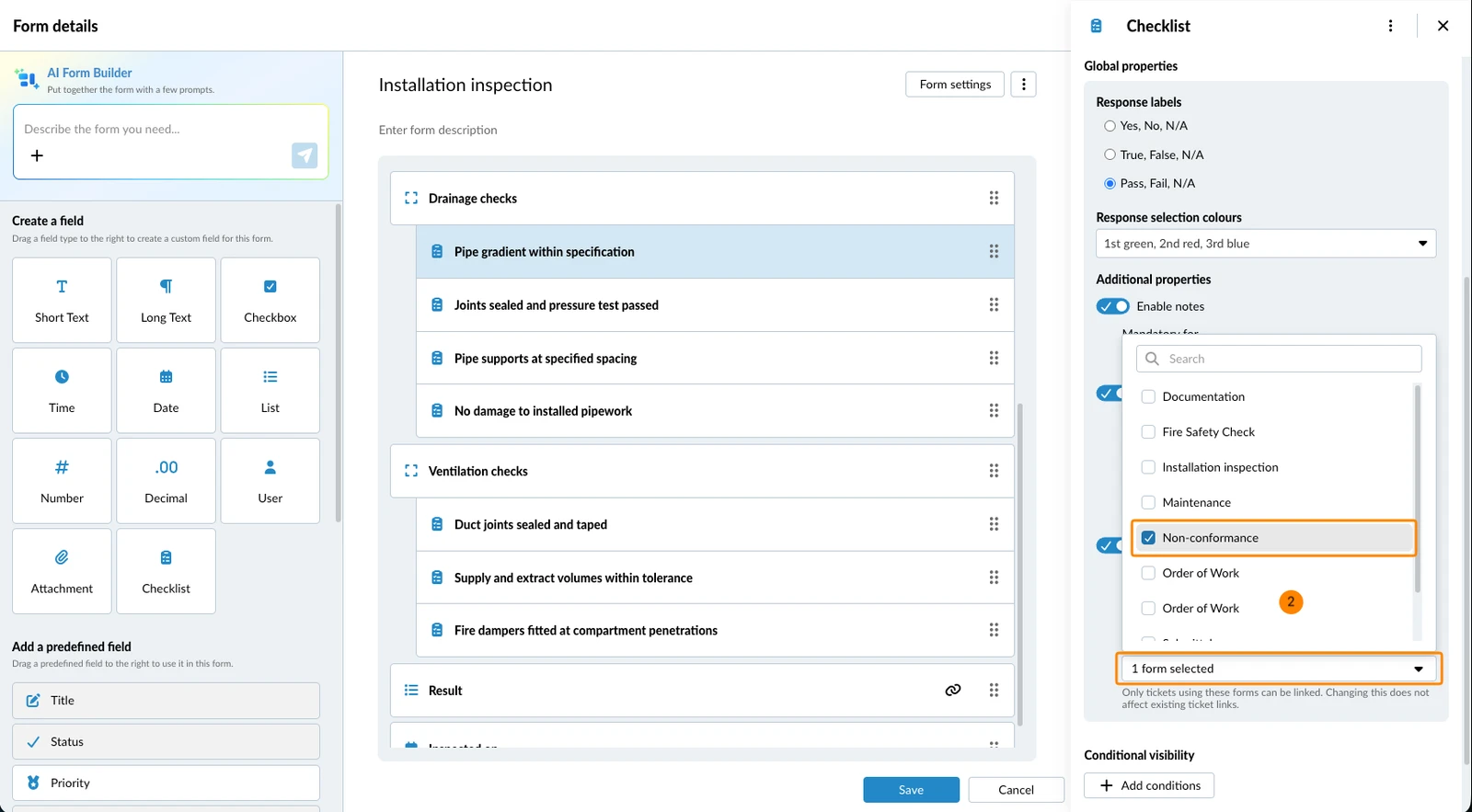1472x812 pixels.
Task: Check the Documentation form checkbox
Action: pyautogui.click(x=1148, y=396)
